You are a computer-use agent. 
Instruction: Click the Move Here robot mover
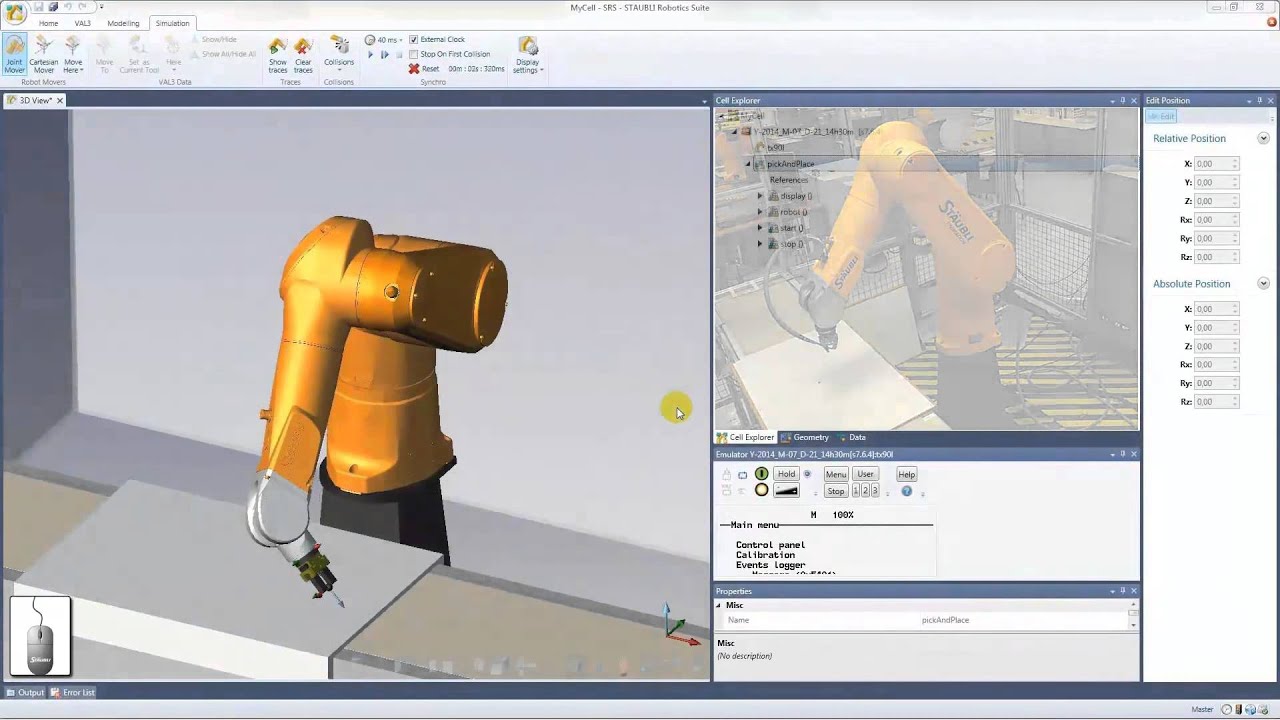tap(73, 54)
